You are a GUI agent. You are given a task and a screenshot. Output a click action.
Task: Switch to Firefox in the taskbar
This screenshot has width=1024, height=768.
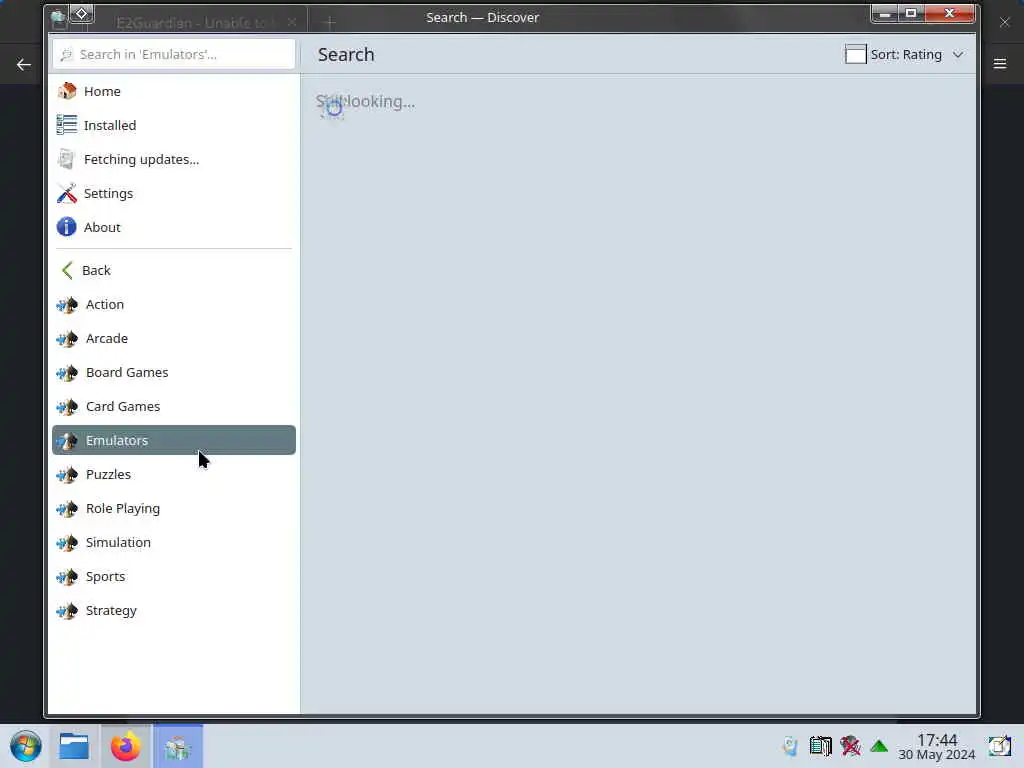pos(125,746)
